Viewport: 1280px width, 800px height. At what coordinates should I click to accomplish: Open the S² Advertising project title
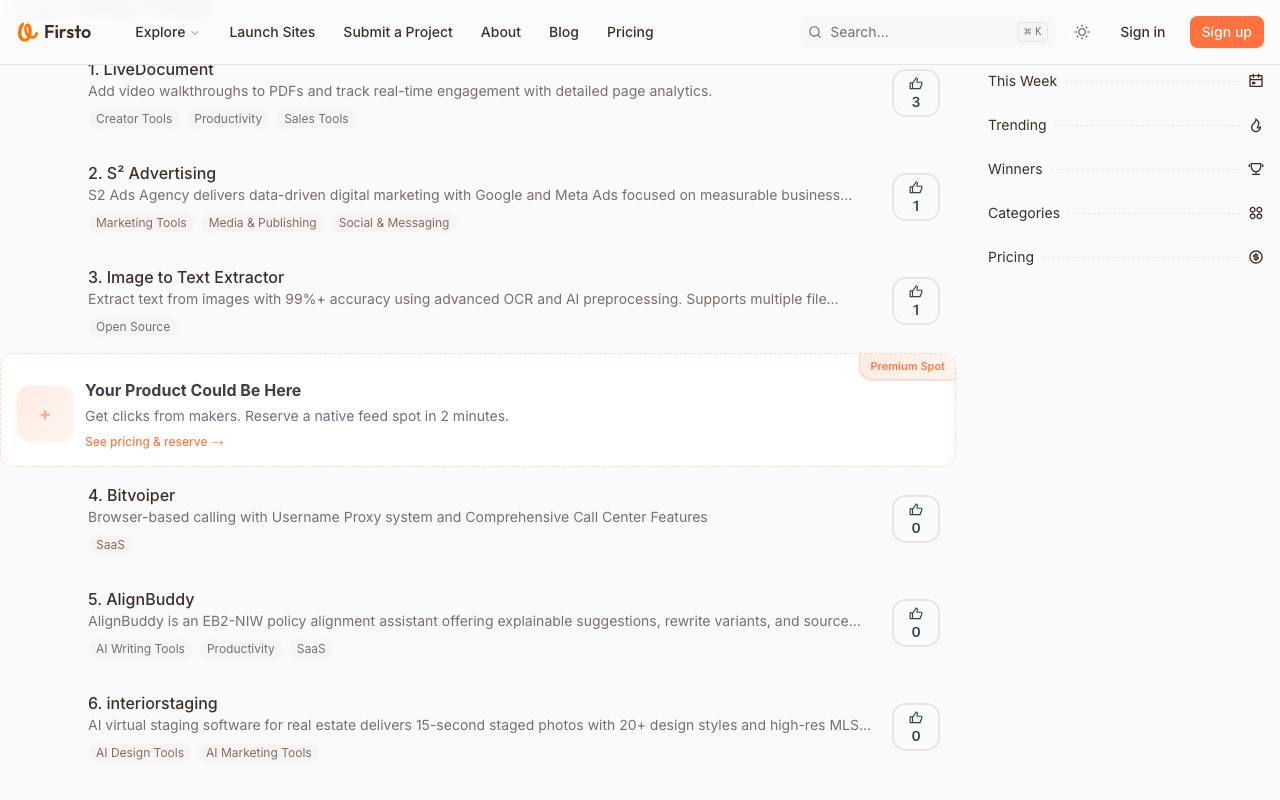(x=152, y=173)
